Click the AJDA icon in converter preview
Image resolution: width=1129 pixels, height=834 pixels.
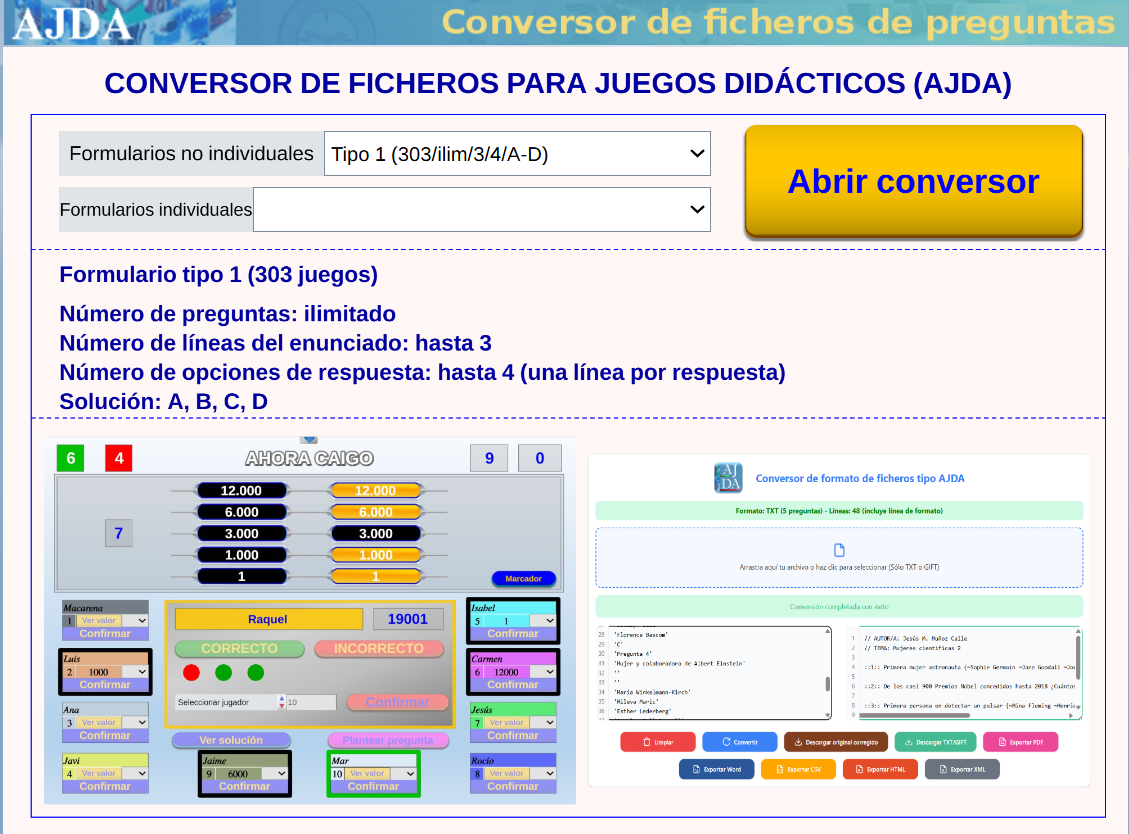point(728,478)
